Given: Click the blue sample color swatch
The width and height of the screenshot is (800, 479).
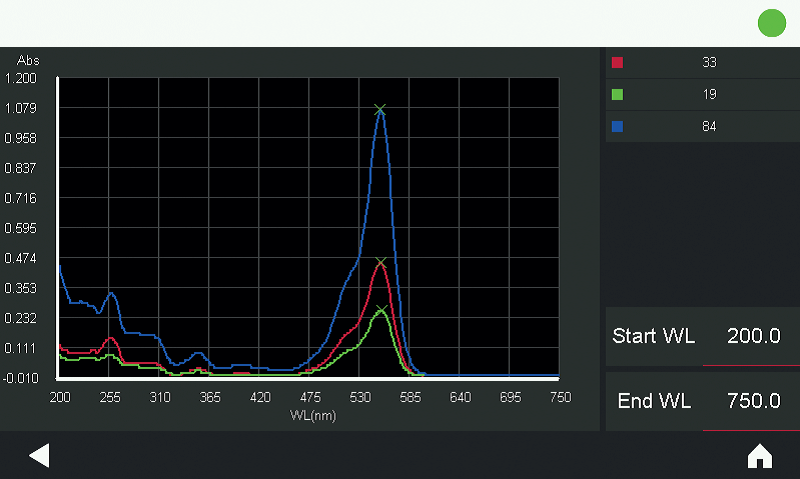Looking at the screenshot, I should tap(617, 127).
